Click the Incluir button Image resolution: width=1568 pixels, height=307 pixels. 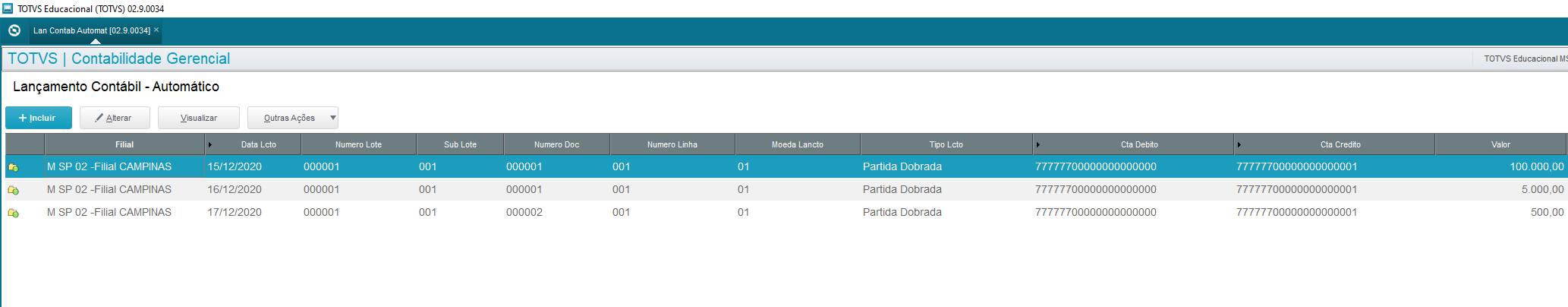tap(39, 118)
